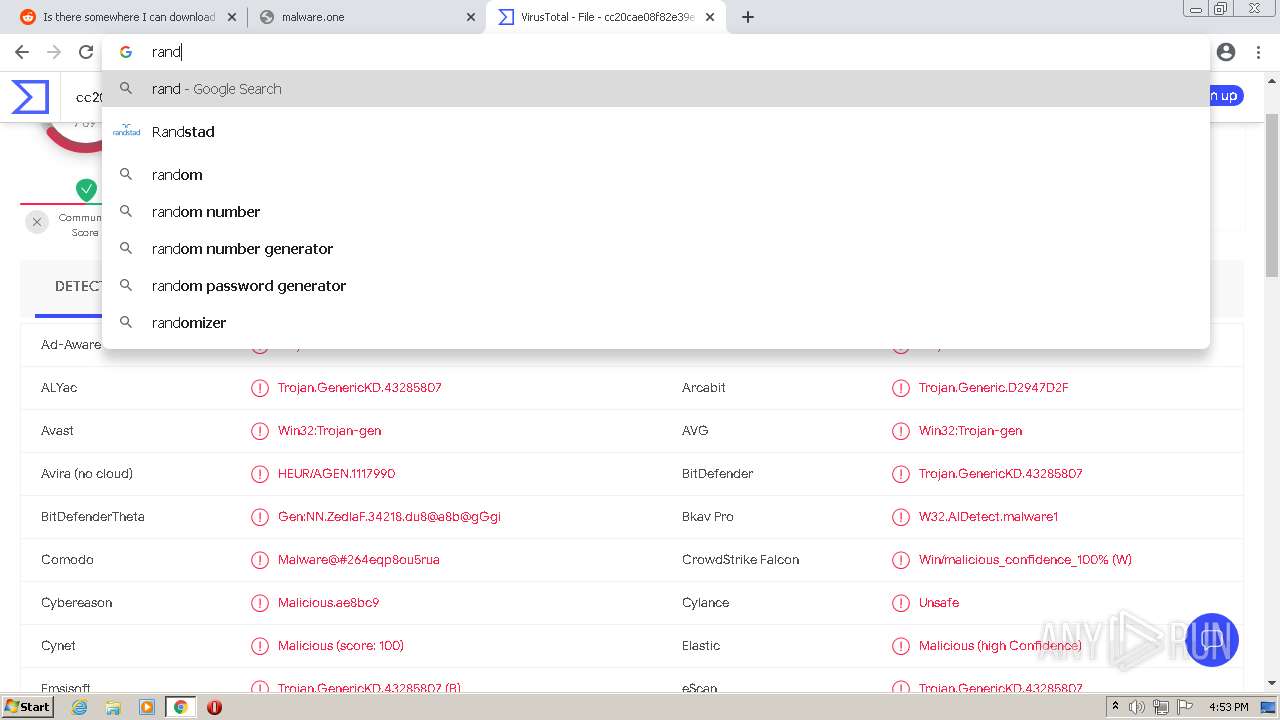Close the Reddit tab
This screenshot has height=720, width=1280.
pos(232,17)
